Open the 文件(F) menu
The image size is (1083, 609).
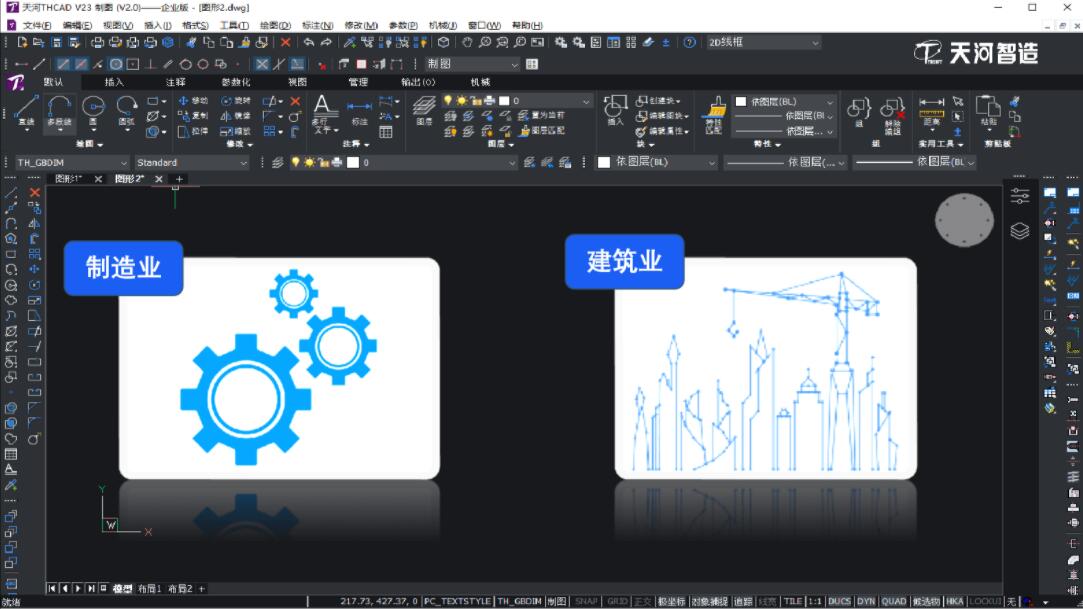[37, 26]
